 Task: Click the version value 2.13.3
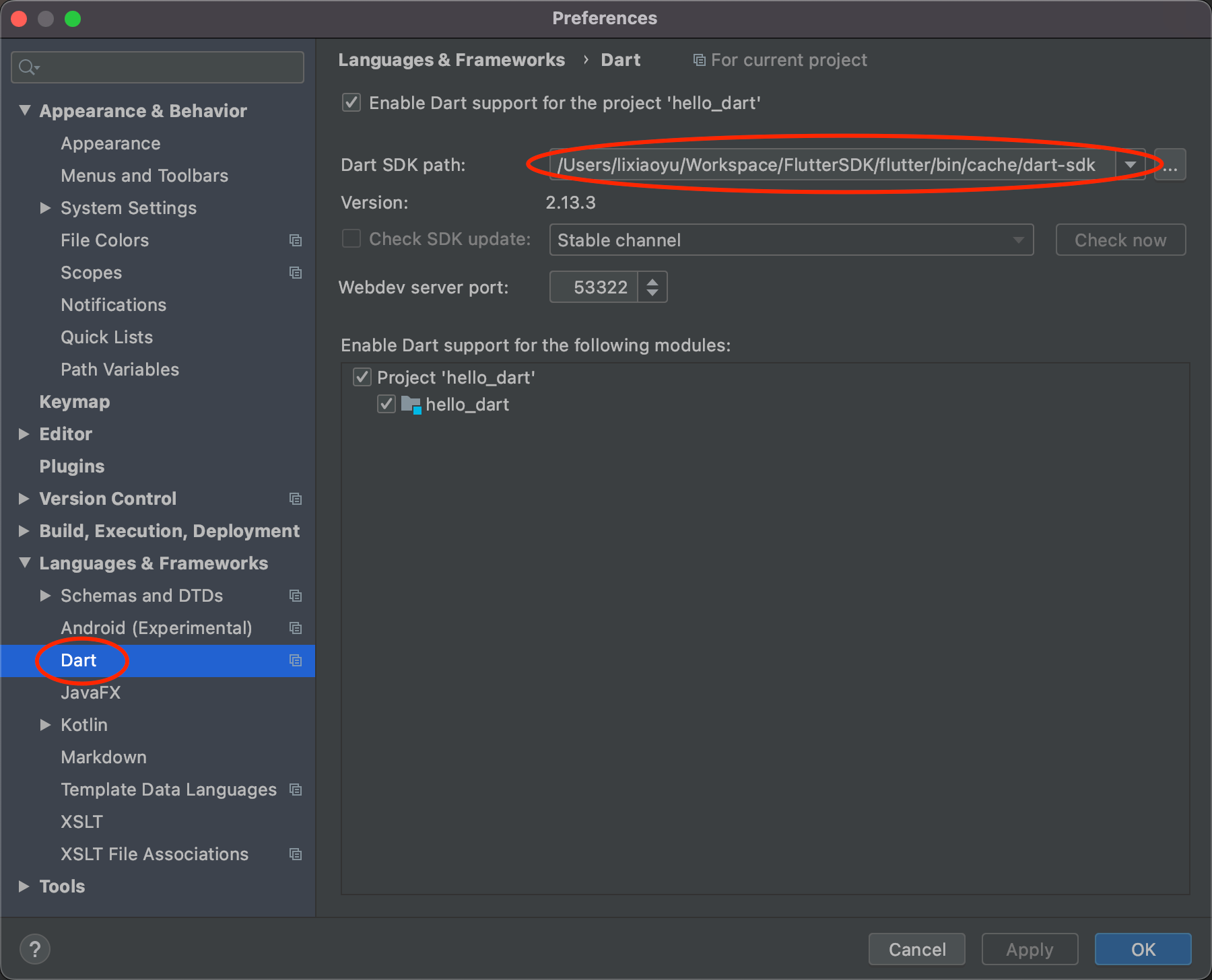570,203
